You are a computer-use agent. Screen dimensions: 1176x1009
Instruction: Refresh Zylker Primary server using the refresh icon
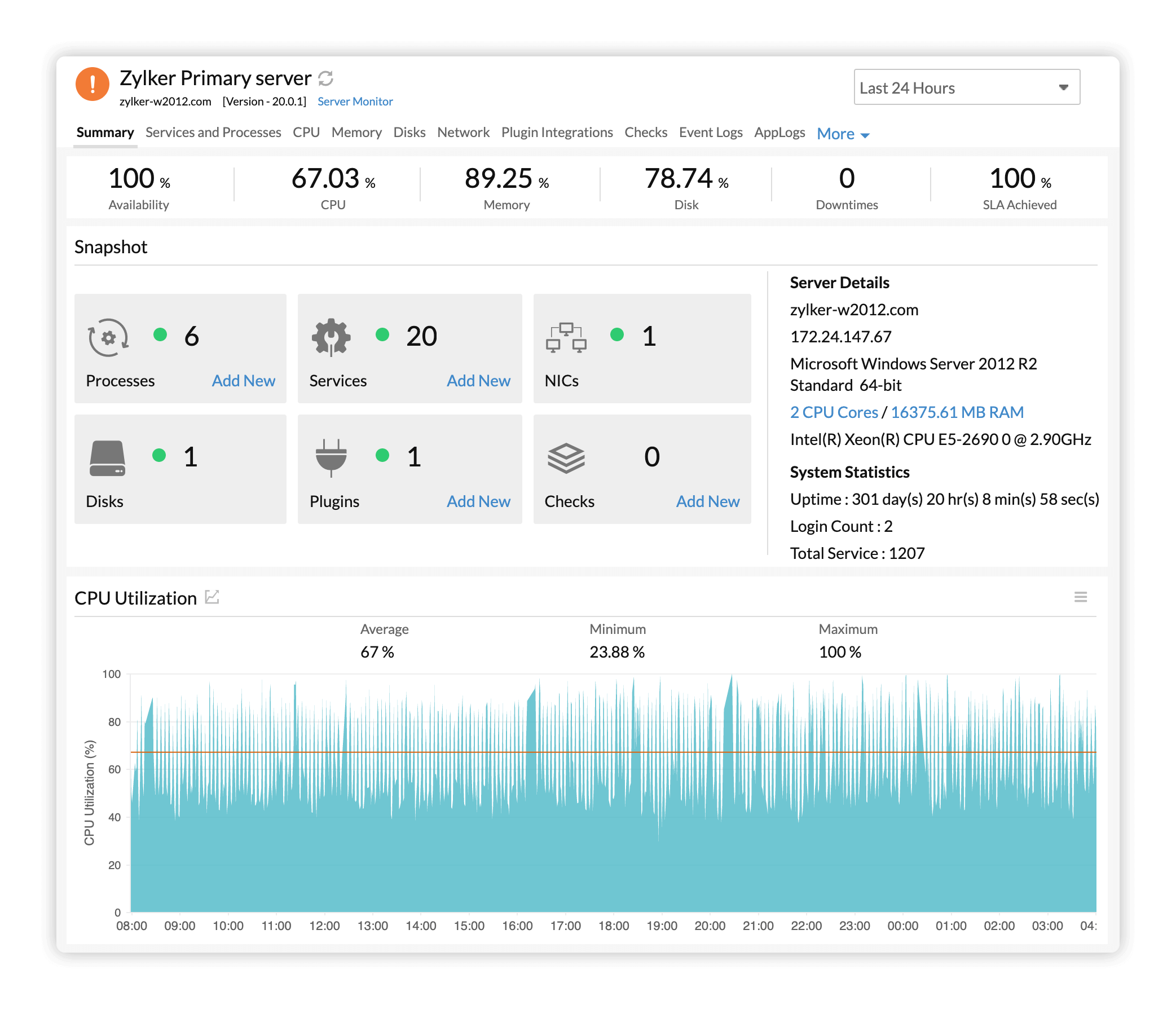coord(327,78)
